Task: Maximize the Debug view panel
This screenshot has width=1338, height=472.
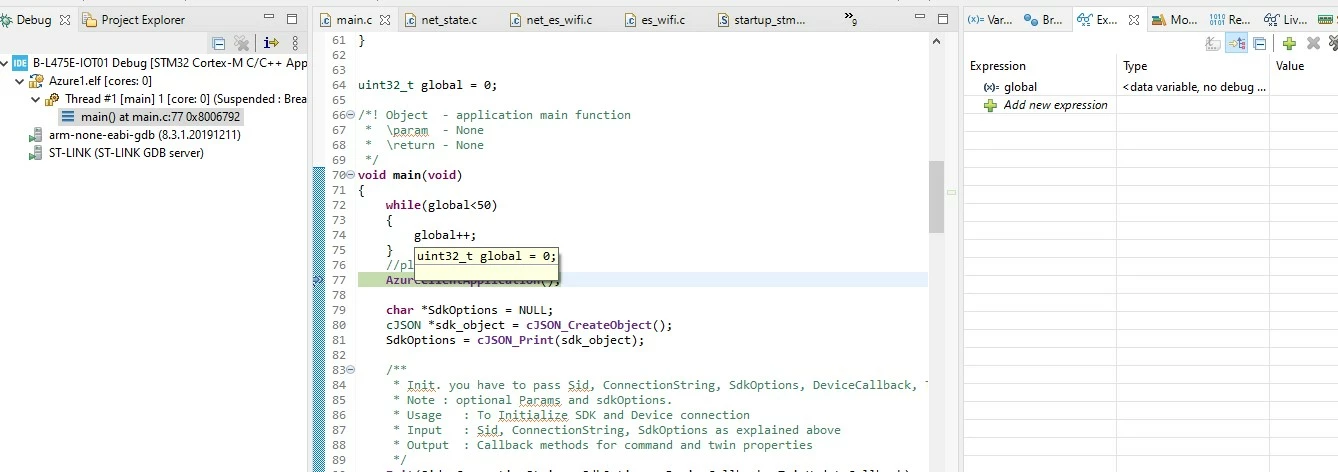Action: (292, 19)
